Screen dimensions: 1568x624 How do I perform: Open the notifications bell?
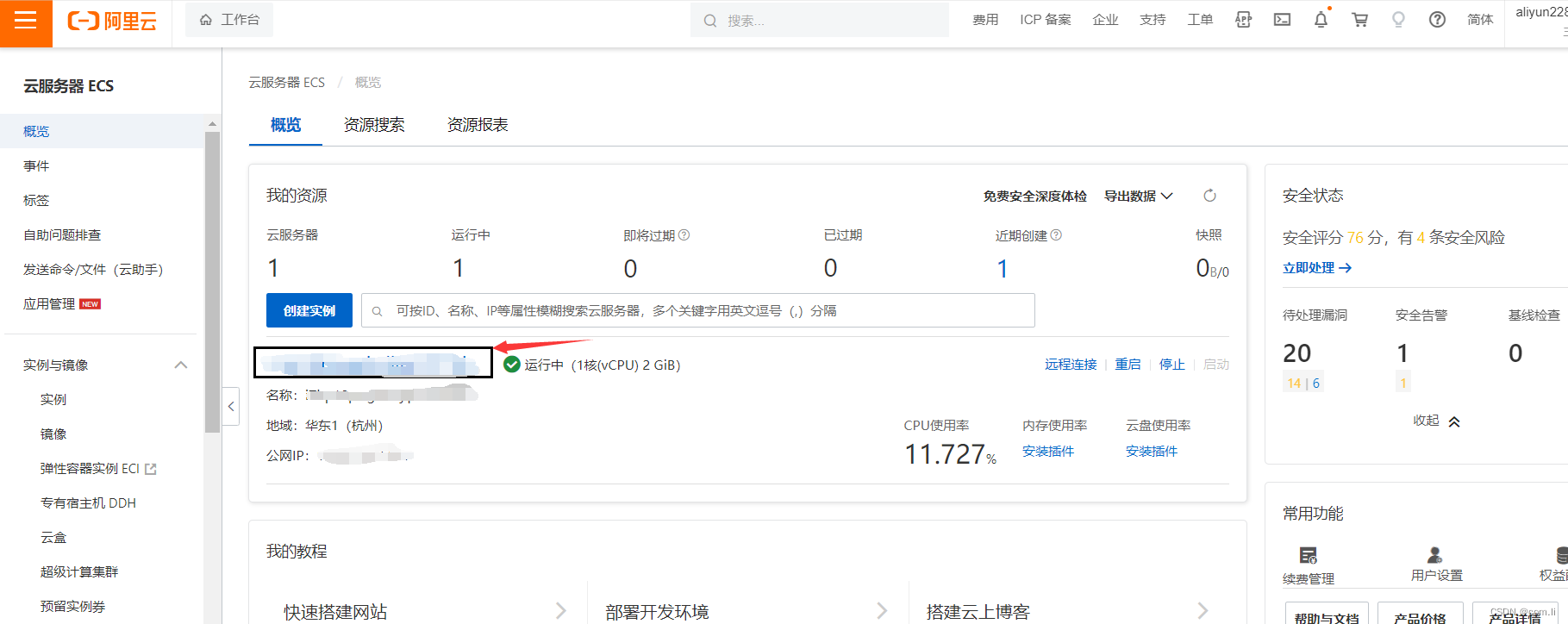[1321, 20]
